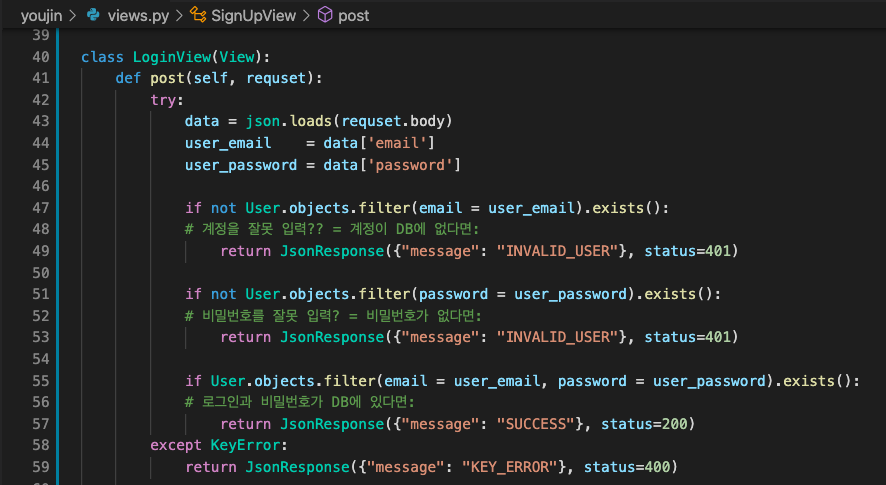Screen dimensions: 886x485
Task: Open the youjin folder breadcrumb
Action: 41,16
